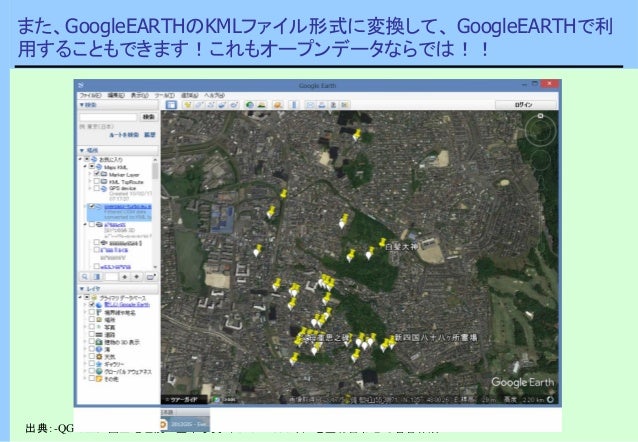Click the magnifier icon below places list

85,277
